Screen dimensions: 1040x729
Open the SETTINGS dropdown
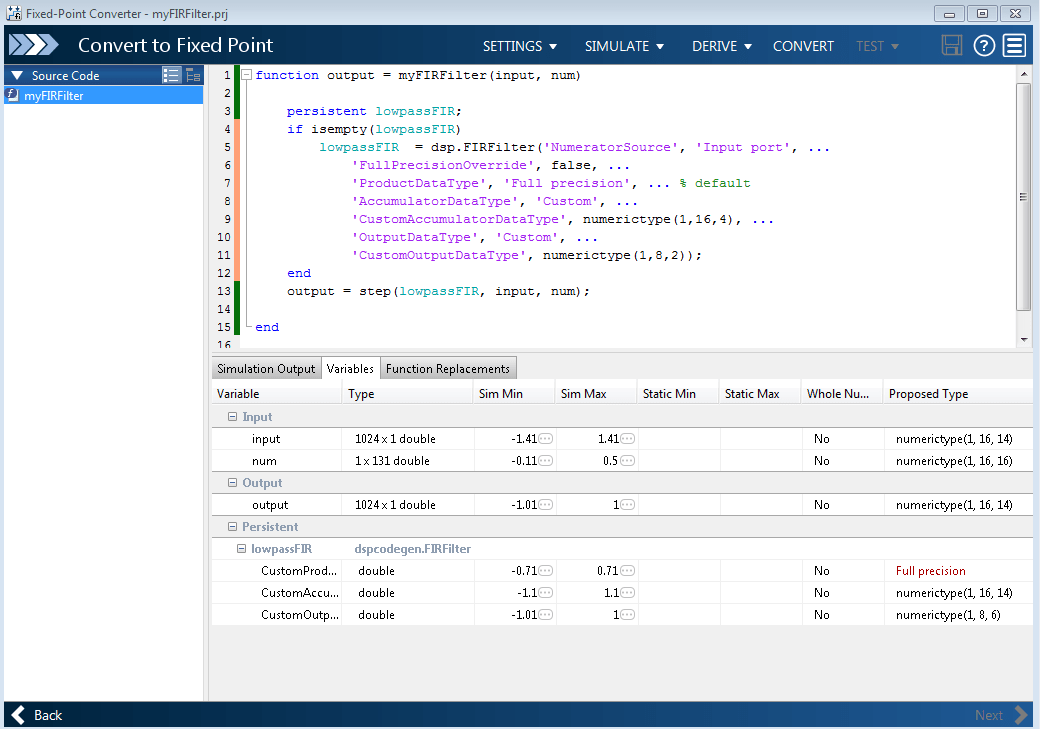[x=519, y=46]
